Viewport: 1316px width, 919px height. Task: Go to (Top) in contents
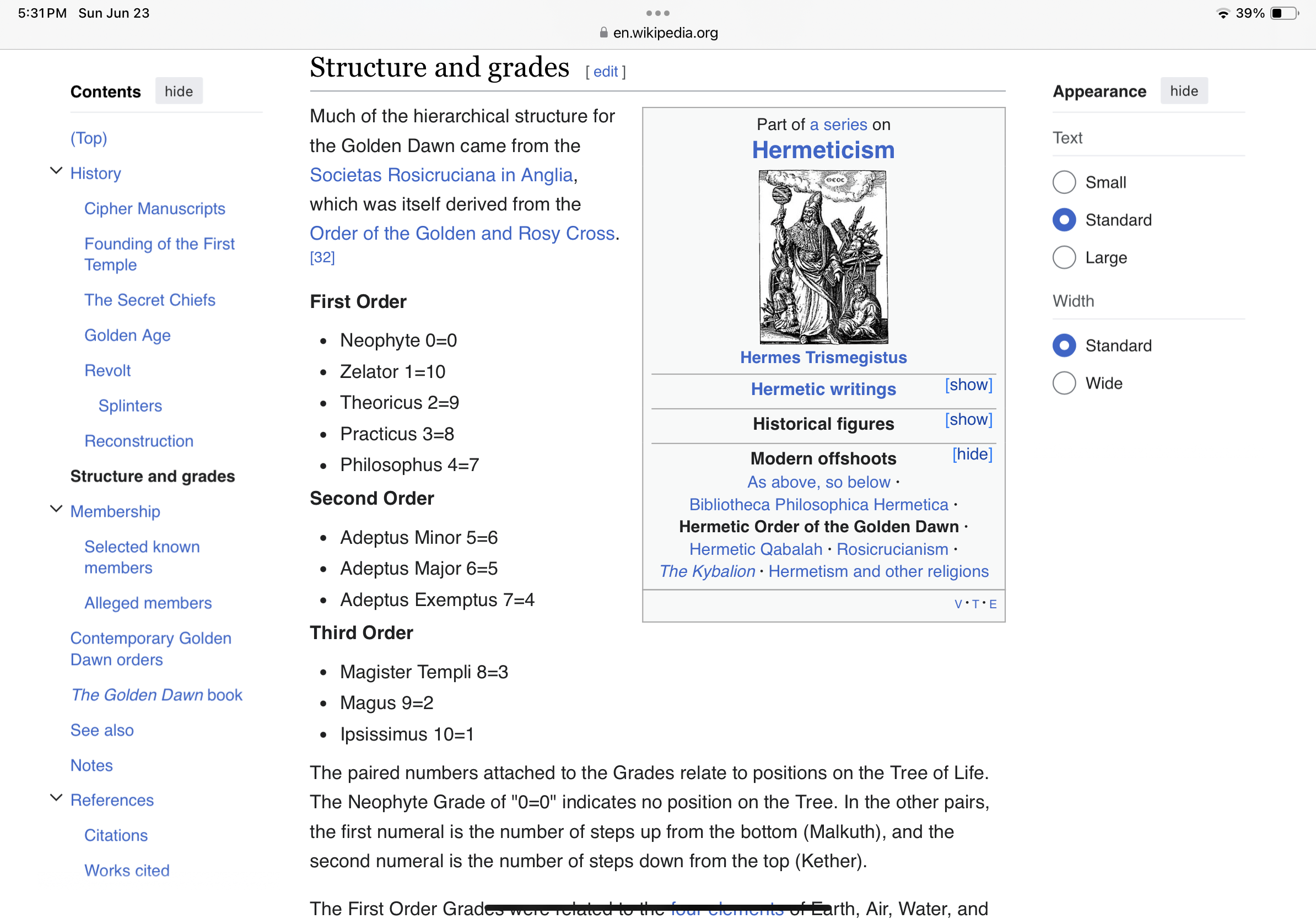[89, 138]
